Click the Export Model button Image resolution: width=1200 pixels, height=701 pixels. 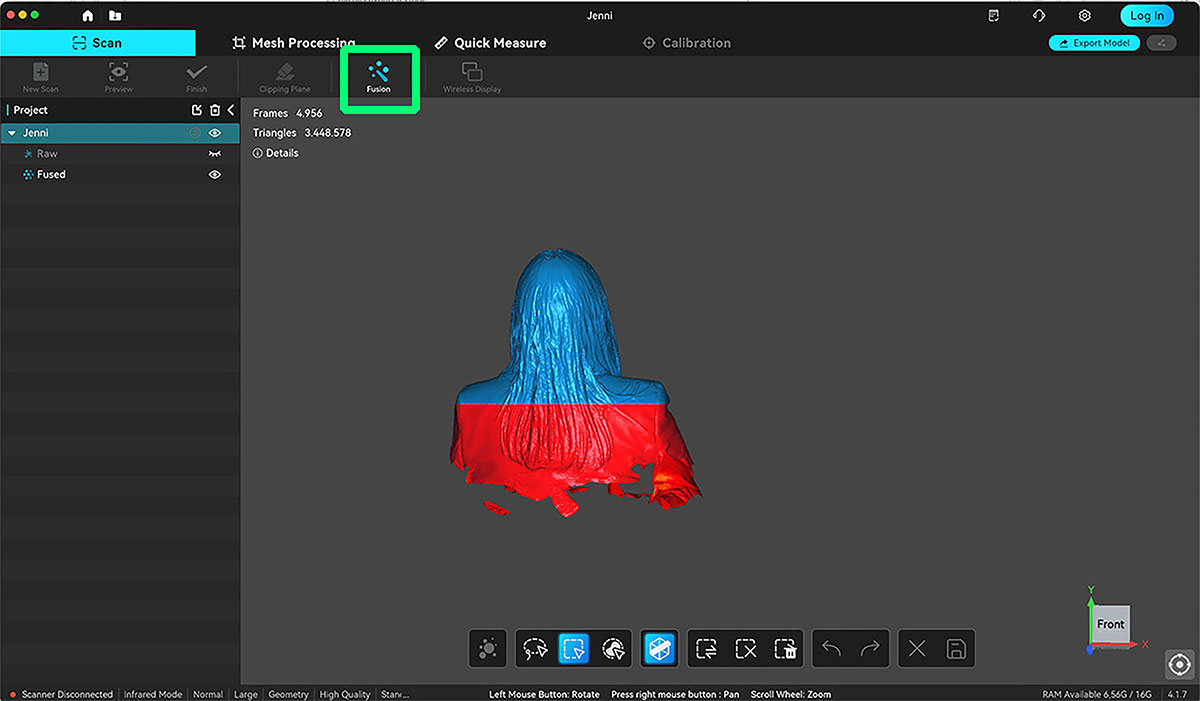(1094, 43)
